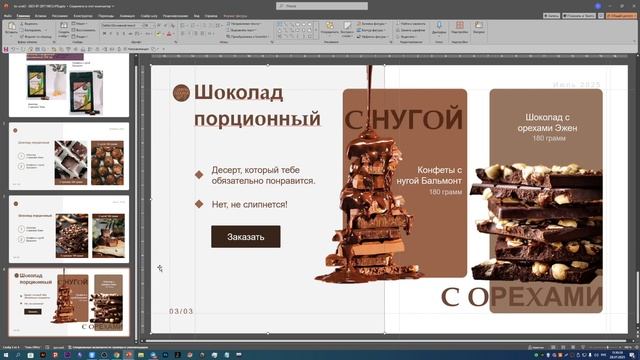Select the thumbnail with white chocolate cubes
Image resolution: width=640 pixels, height=360 pixels.
pyautogui.click(x=69, y=156)
